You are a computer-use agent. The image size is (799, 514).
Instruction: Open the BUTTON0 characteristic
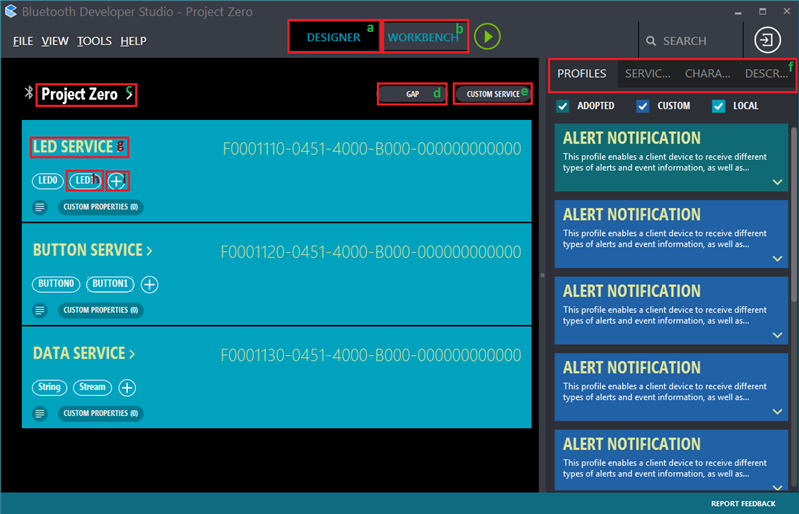pyautogui.click(x=56, y=284)
